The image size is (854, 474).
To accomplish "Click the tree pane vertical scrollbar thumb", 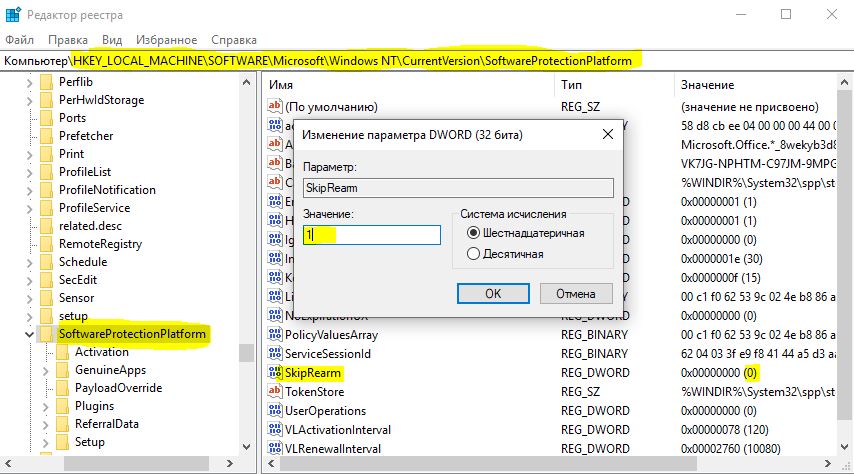I will (x=246, y=353).
